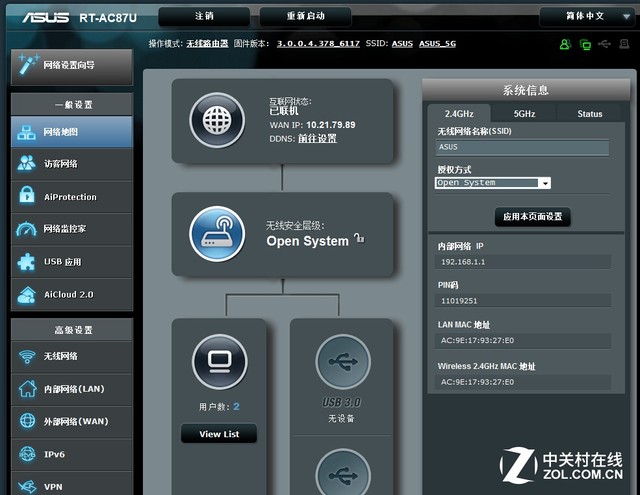Click the internet status globe icon

click(217, 120)
